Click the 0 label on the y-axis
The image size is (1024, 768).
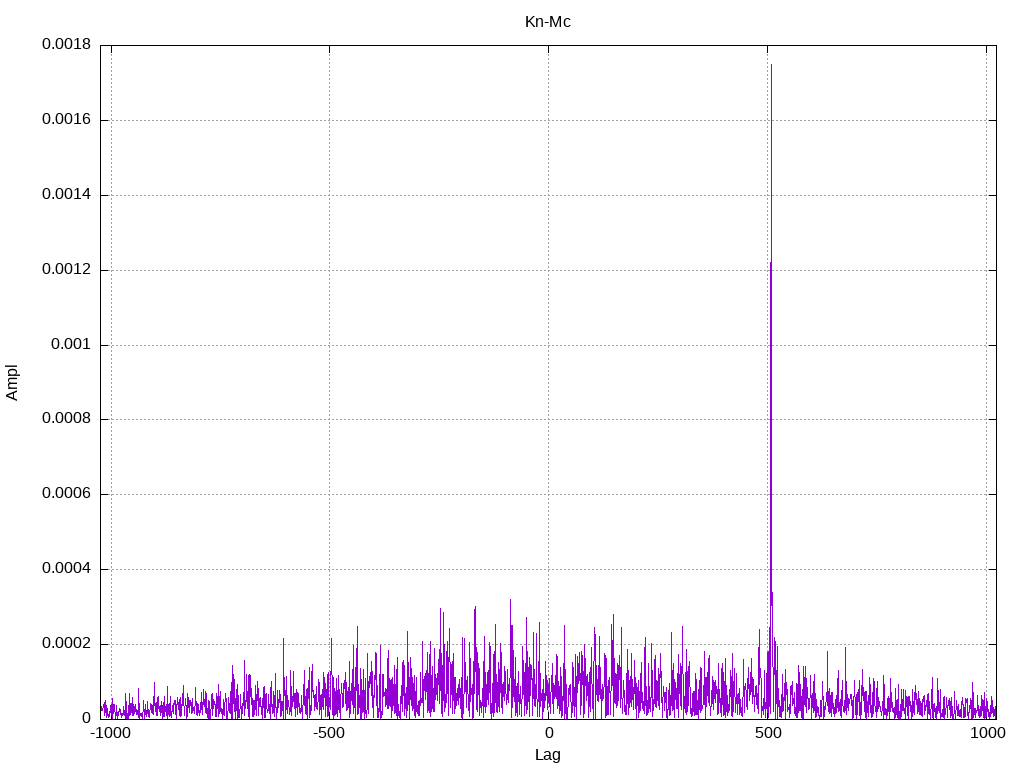pyautogui.click(x=87, y=718)
